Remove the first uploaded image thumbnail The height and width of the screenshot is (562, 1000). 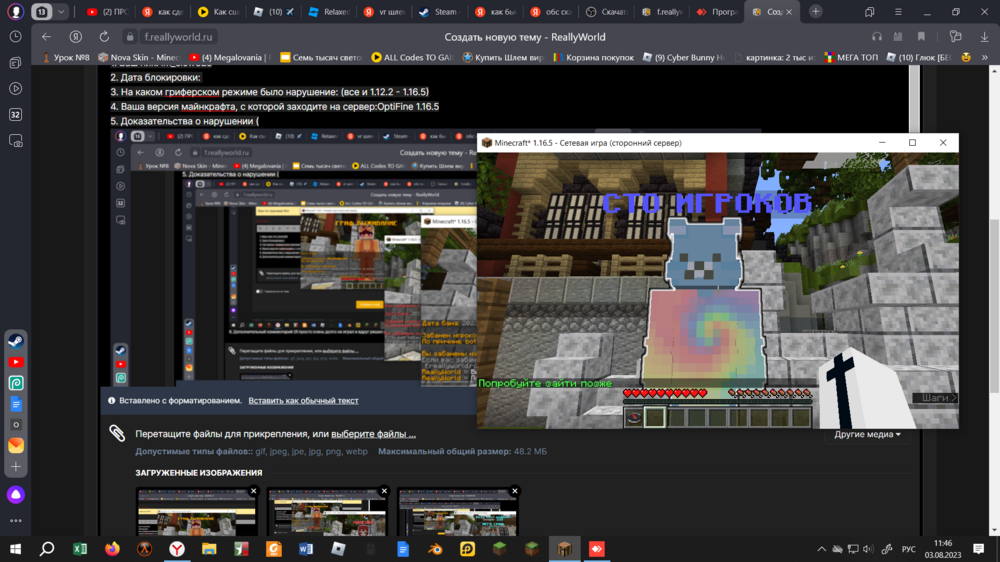tap(254, 491)
